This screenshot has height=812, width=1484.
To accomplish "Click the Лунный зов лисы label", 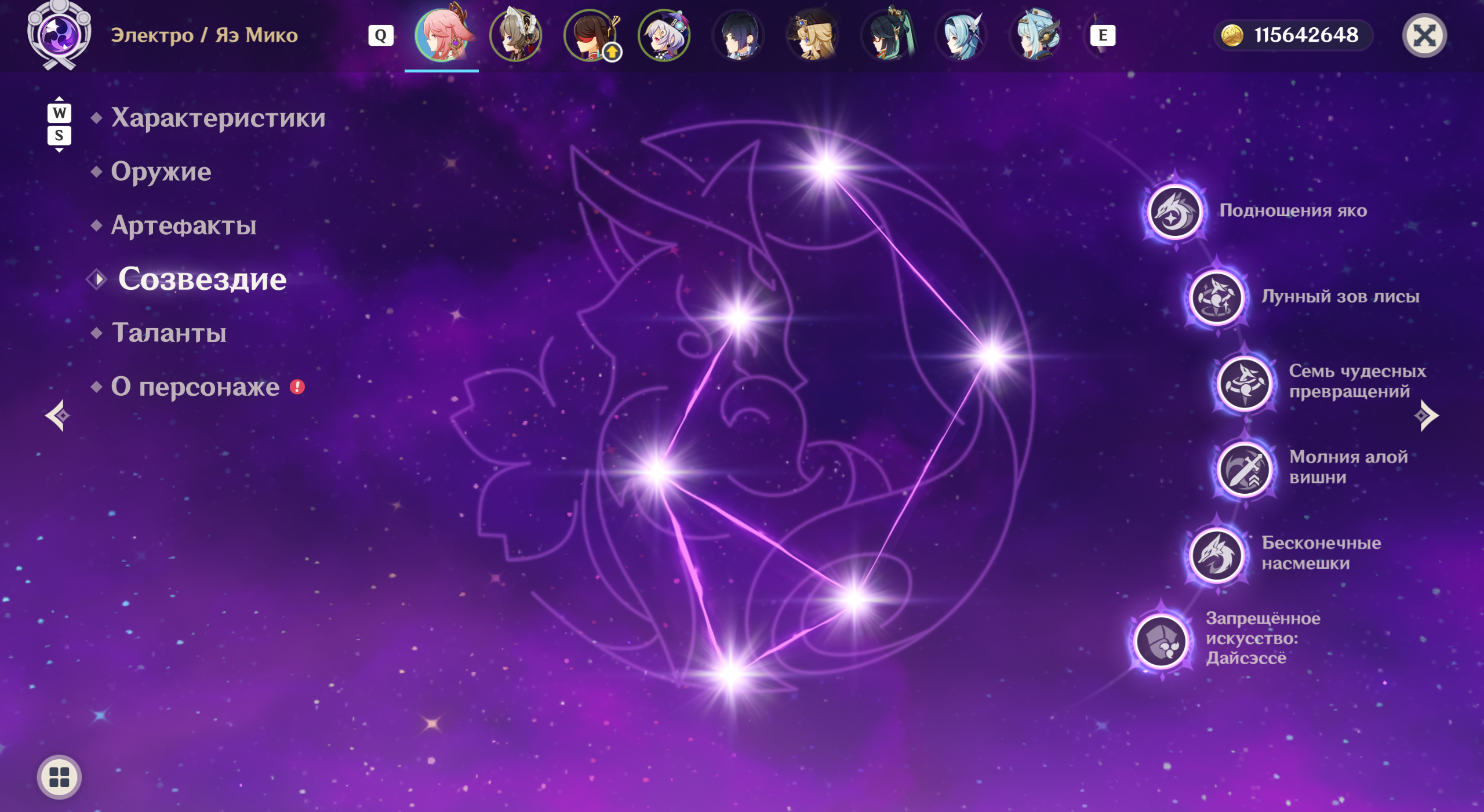I will [x=1341, y=296].
